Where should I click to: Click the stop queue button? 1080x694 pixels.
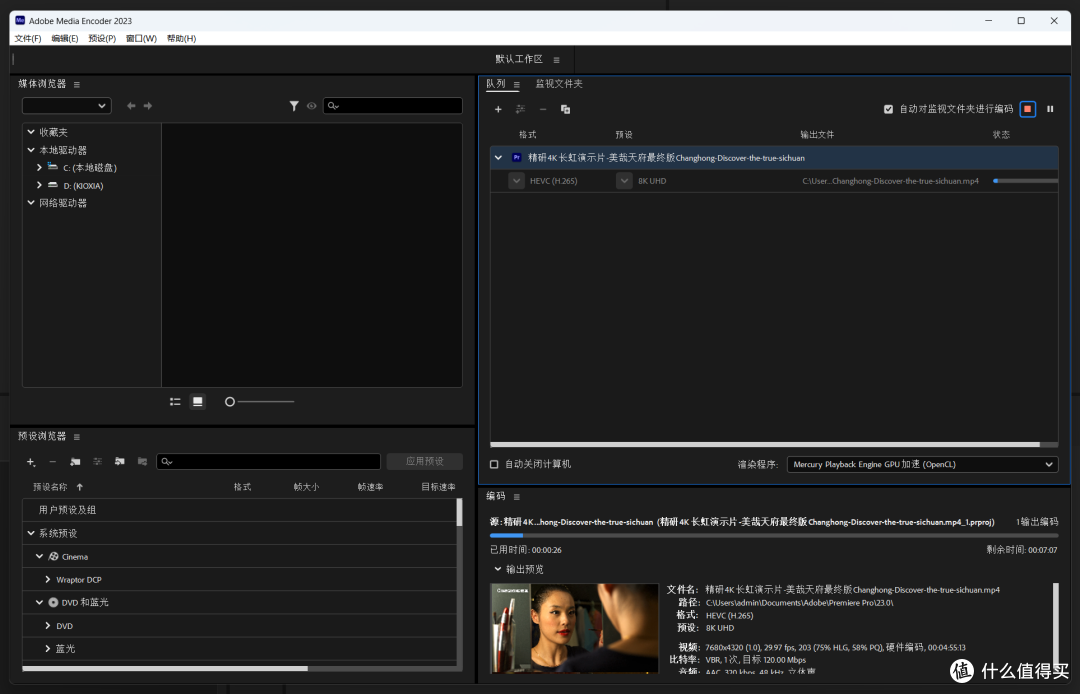1027,109
